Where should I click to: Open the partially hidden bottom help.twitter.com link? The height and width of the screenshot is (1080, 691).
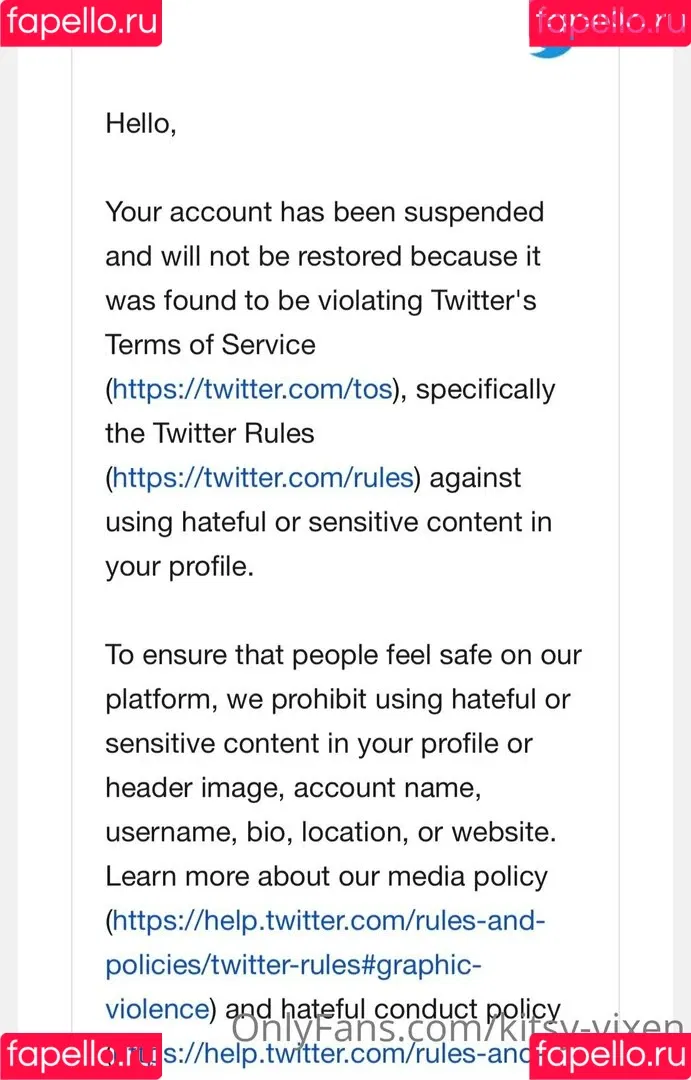[344, 1054]
